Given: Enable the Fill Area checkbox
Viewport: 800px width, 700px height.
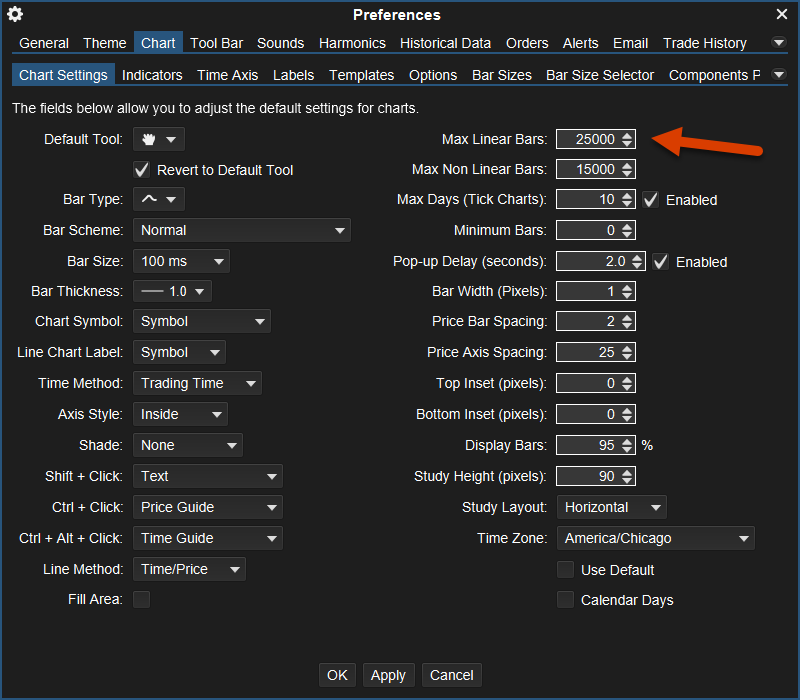Looking at the screenshot, I should pos(142,599).
